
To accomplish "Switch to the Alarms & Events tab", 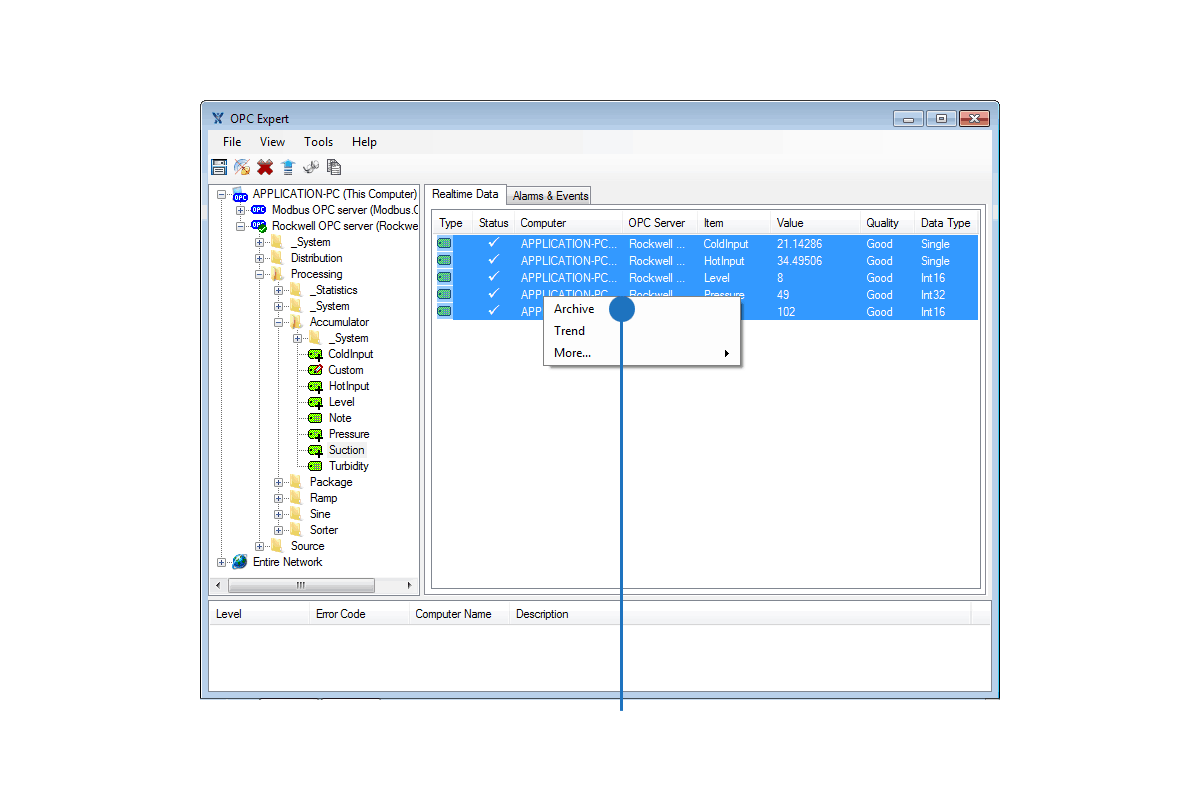I will coord(550,196).
